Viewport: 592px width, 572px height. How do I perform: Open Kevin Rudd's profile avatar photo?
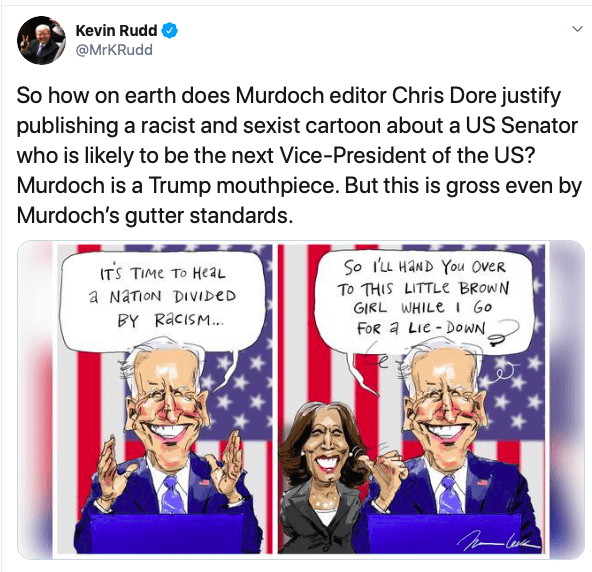pyautogui.click(x=41, y=40)
